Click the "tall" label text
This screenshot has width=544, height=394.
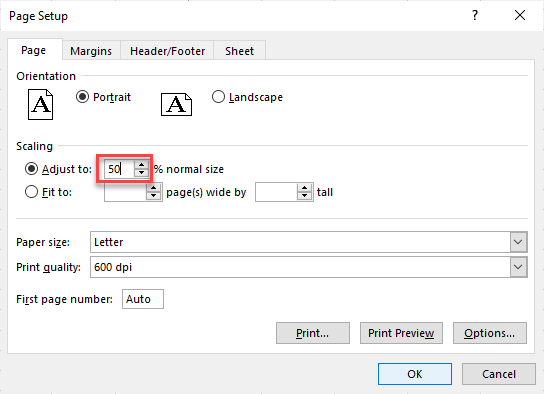tap(325, 192)
